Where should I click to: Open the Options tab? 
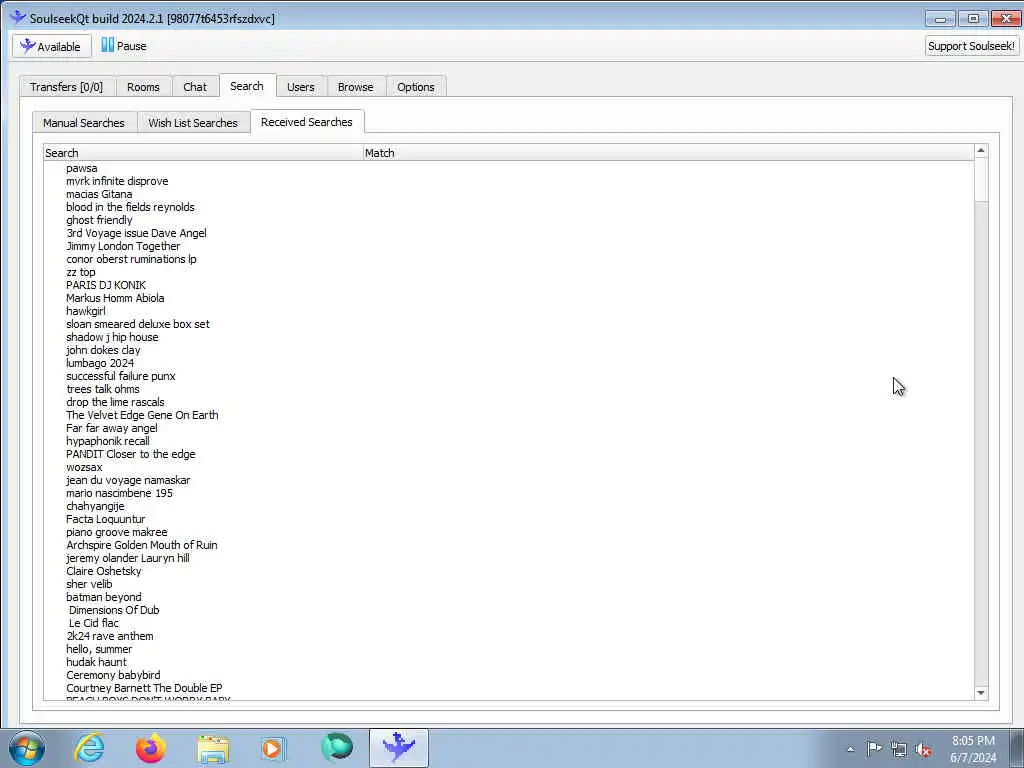[x=415, y=87]
